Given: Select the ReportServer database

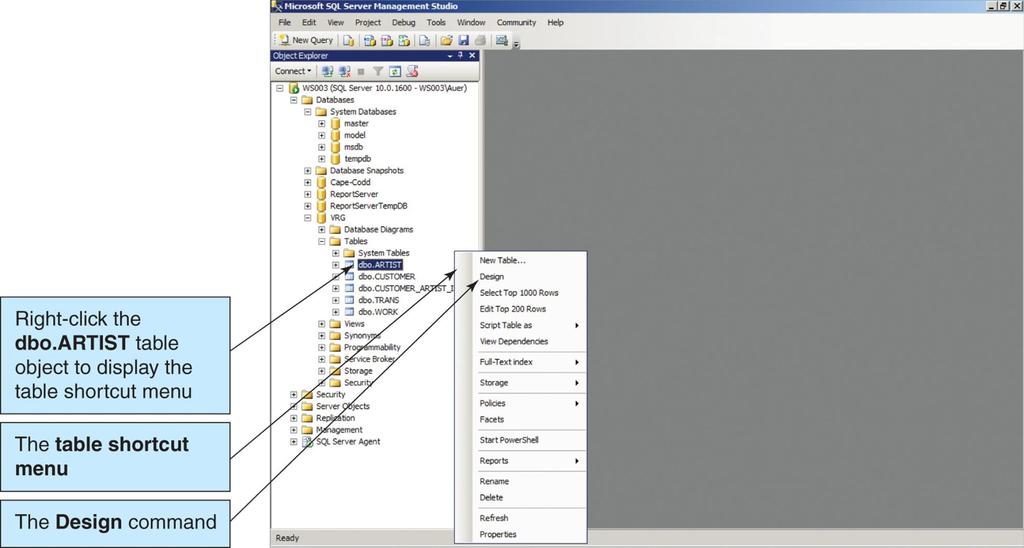Looking at the screenshot, I should point(354,194).
